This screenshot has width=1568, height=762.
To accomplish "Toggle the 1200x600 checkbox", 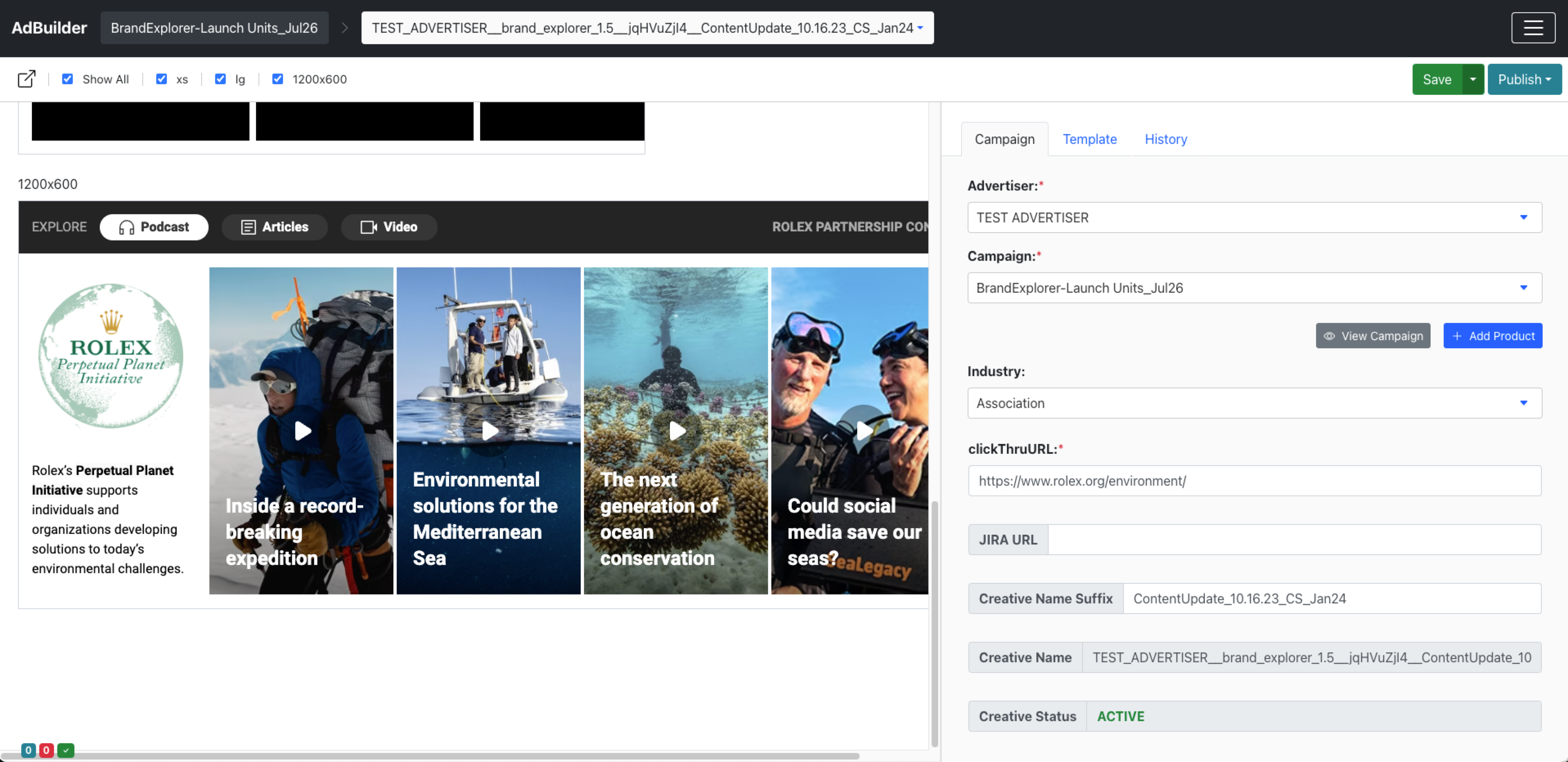I will tap(278, 79).
